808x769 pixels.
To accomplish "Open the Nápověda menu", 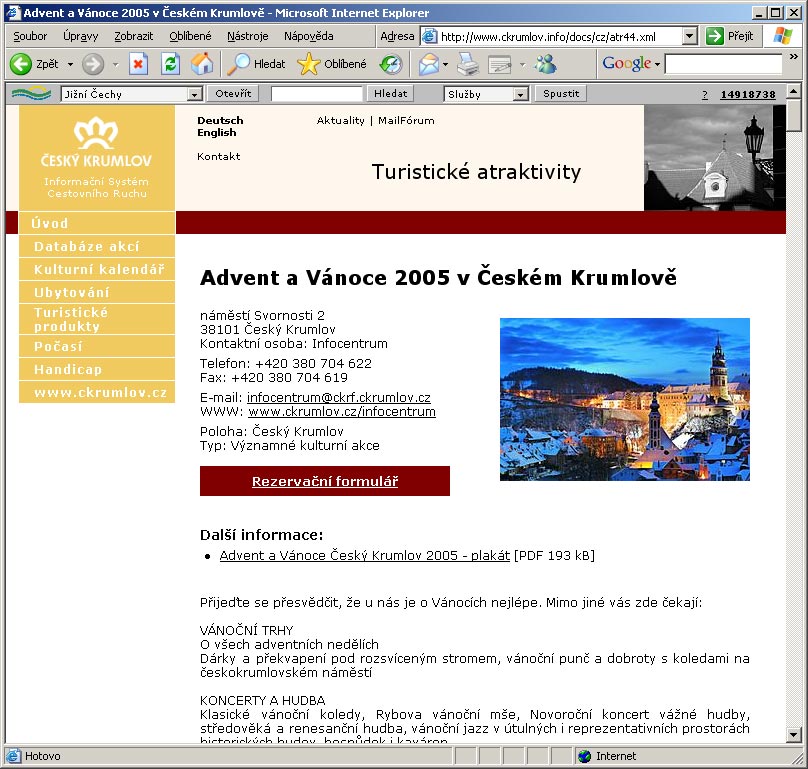I will pos(309,36).
